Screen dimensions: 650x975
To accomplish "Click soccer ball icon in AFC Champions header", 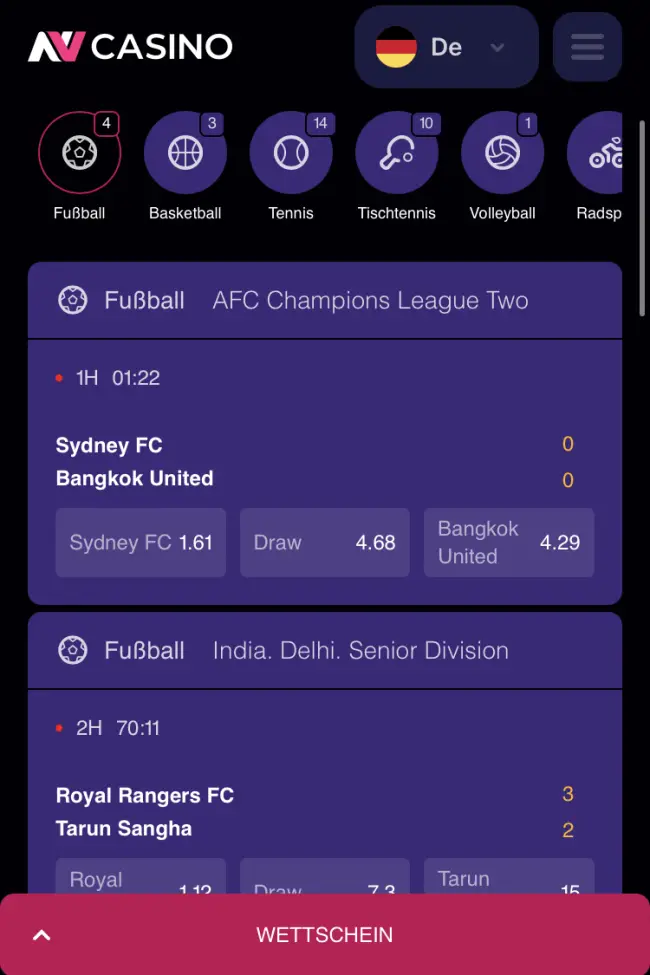I will pos(73,300).
